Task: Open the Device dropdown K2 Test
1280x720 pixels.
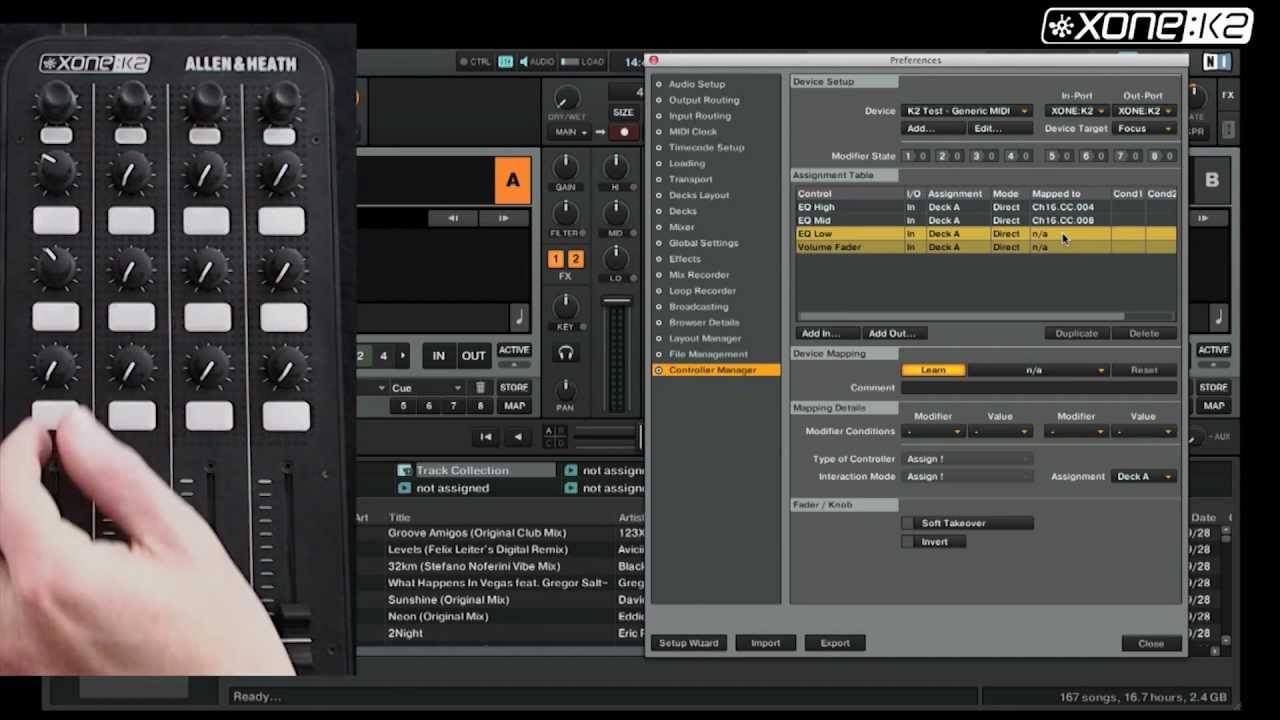Action: coord(966,111)
